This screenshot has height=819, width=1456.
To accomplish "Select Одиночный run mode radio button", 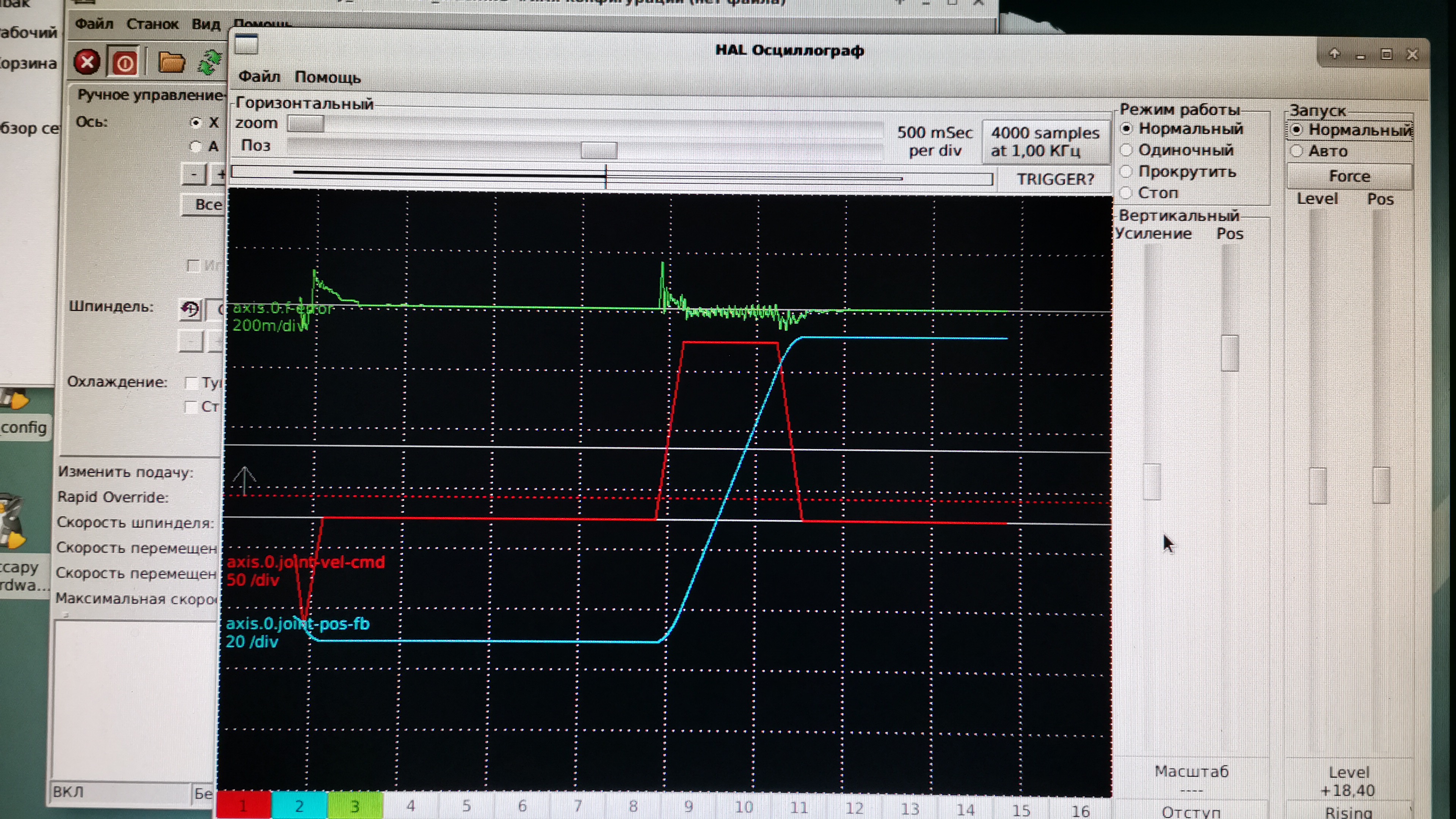I will click(x=1127, y=151).
